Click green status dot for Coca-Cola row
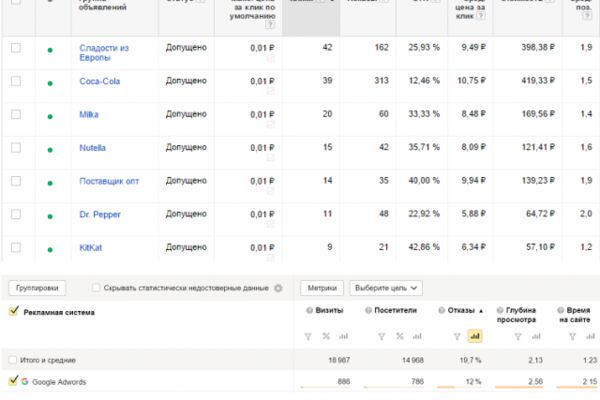Screen dimensions: 600x400 (x=50, y=83)
